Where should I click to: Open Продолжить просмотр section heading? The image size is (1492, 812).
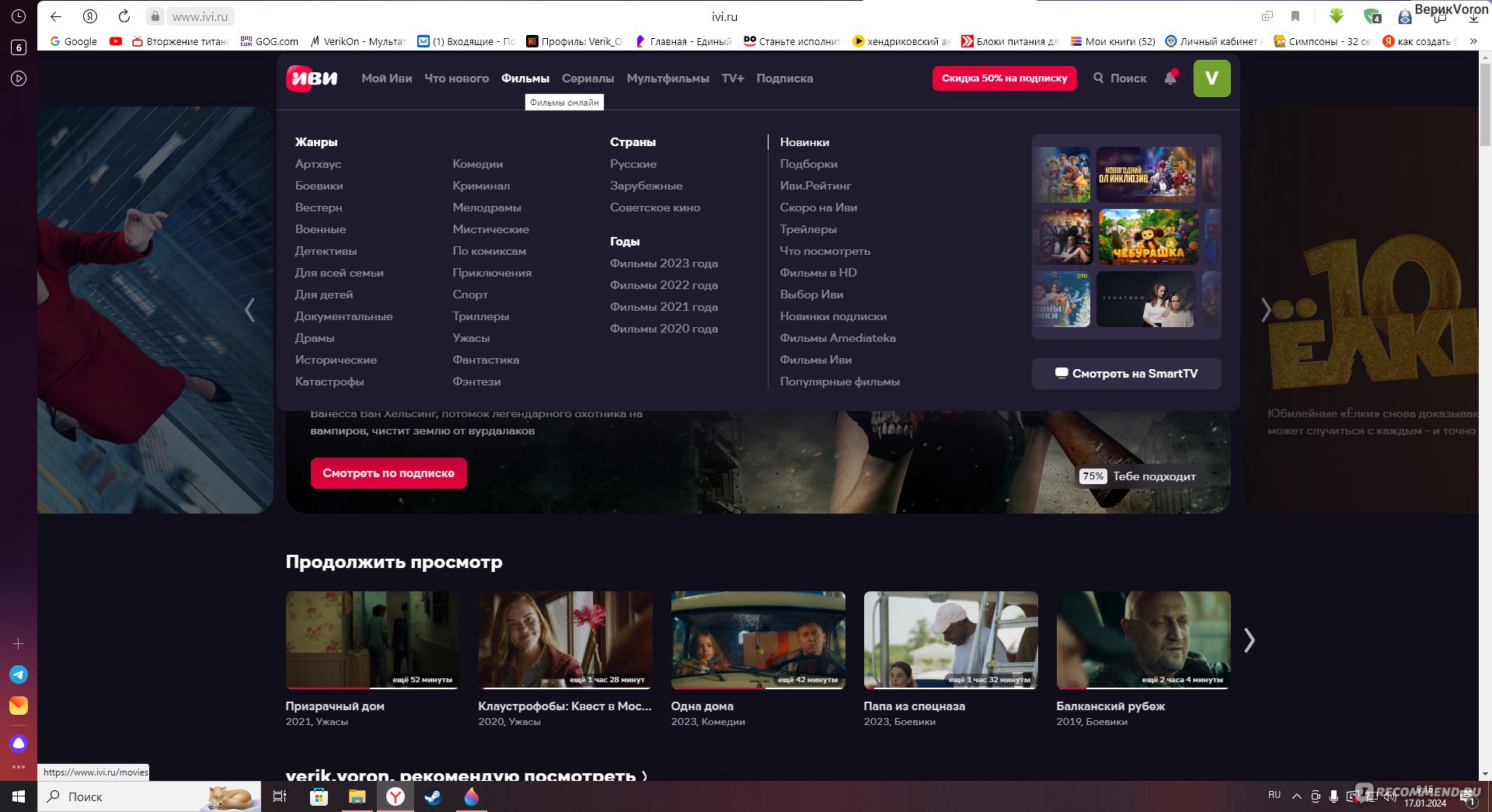tap(394, 562)
